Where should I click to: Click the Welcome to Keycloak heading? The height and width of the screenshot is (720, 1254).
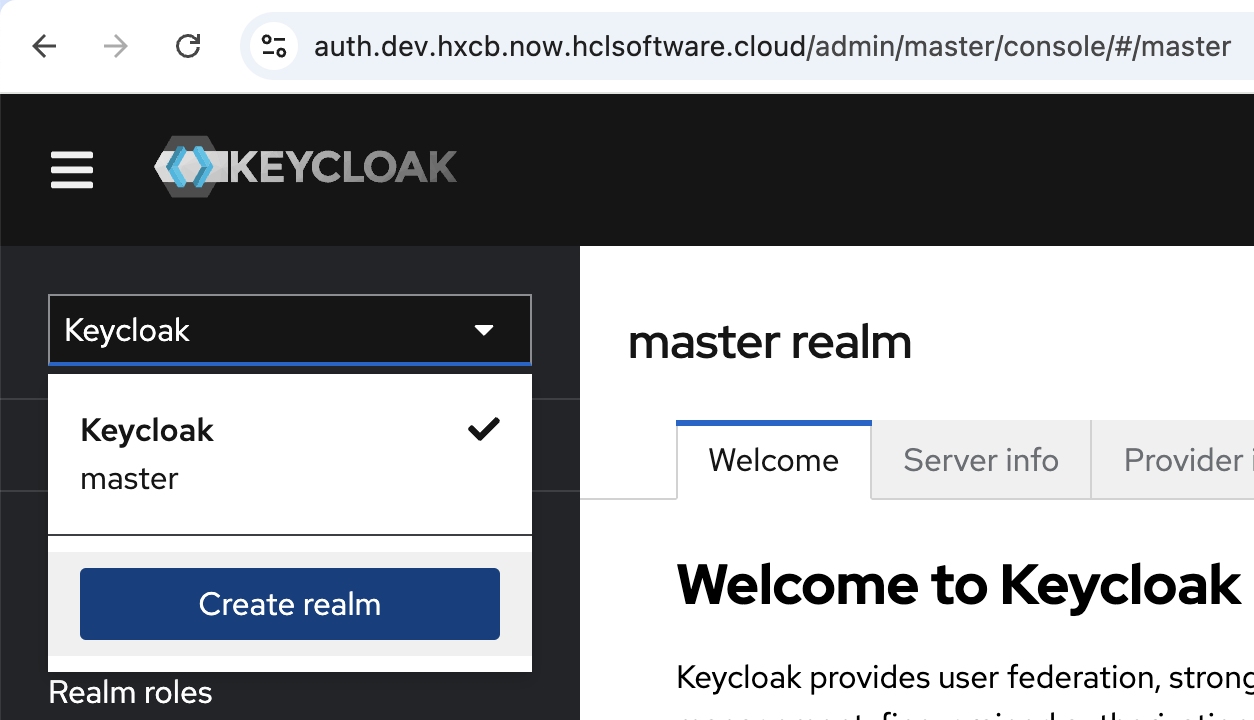958,585
